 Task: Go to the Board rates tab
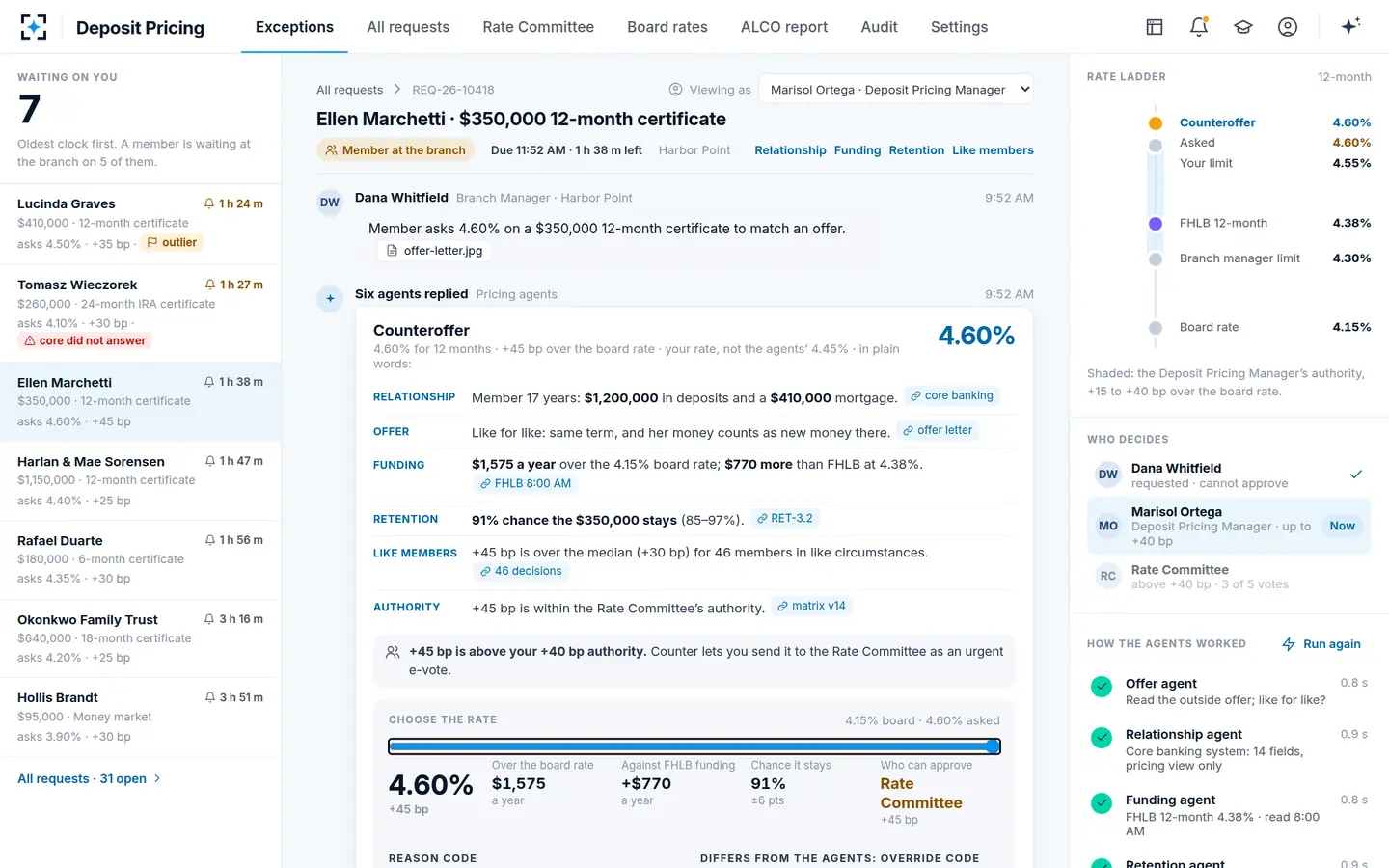click(x=667, y=27)
